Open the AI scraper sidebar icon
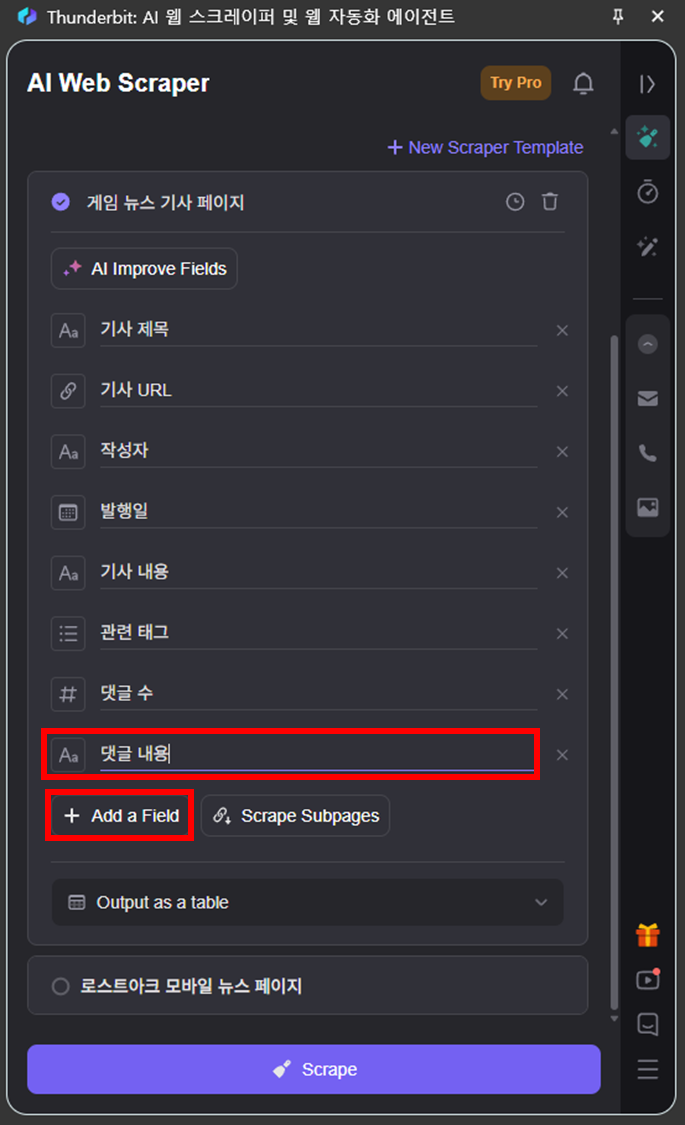Image resolution: width=685 pixels, height=1125 pixels. tap(648, 137)
